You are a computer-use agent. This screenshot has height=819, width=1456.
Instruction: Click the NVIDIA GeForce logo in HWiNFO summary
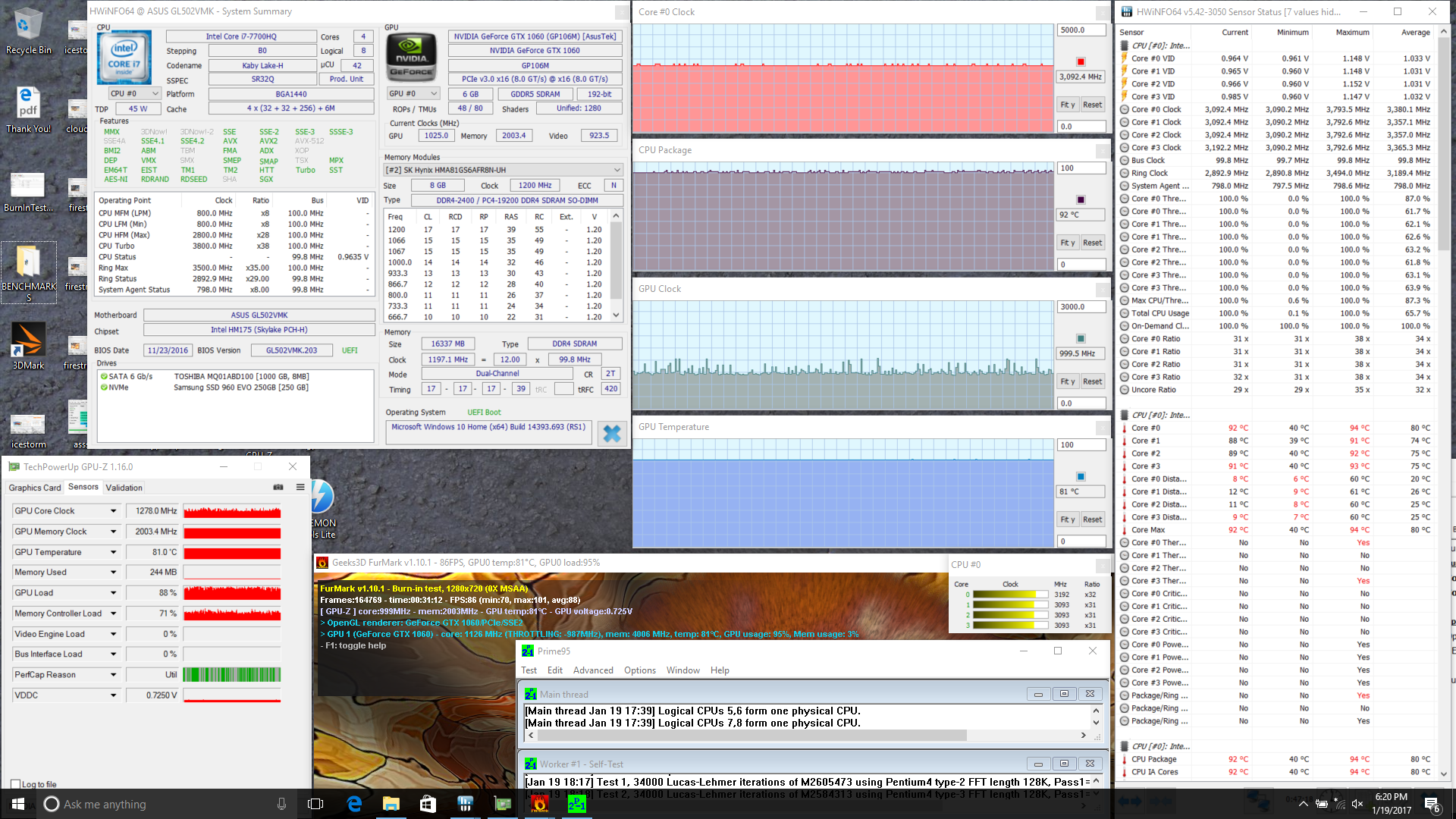tap(412, 56)
